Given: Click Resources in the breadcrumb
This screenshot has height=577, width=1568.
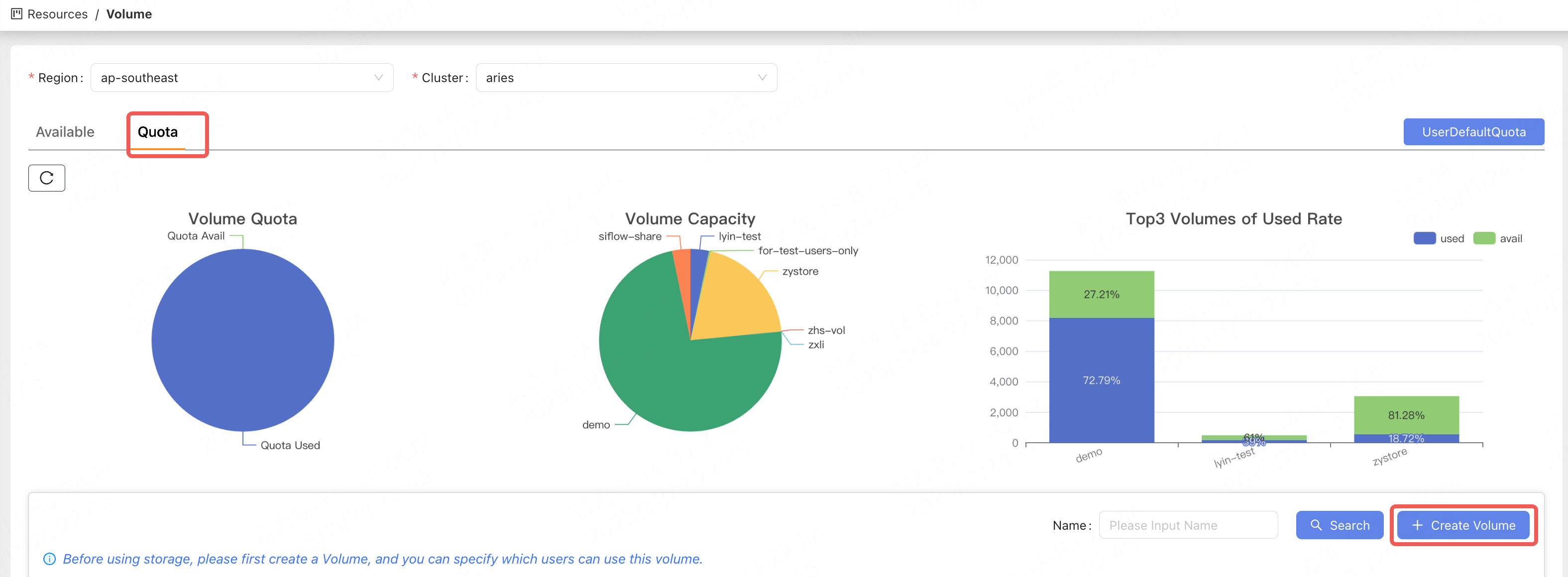Looking at the screenshot, I should coord(57,14).
